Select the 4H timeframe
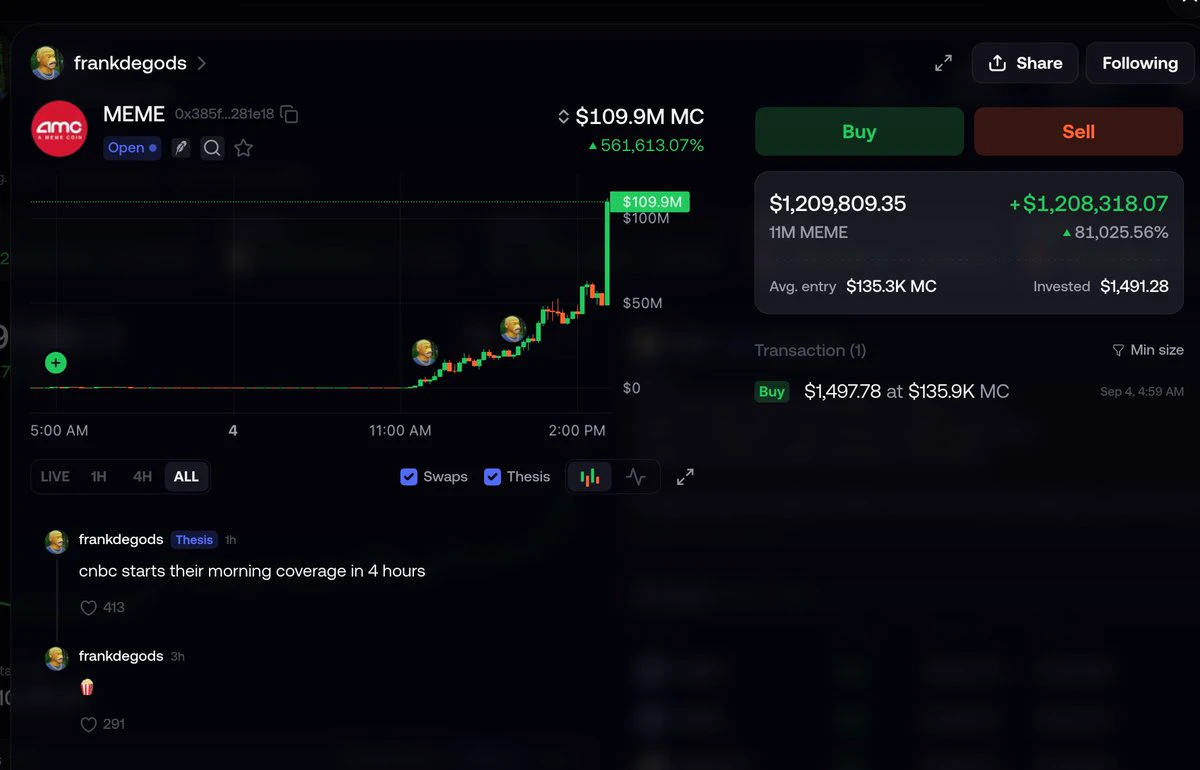This screenshot has height=770, width=1200. [x=142, y=476]
